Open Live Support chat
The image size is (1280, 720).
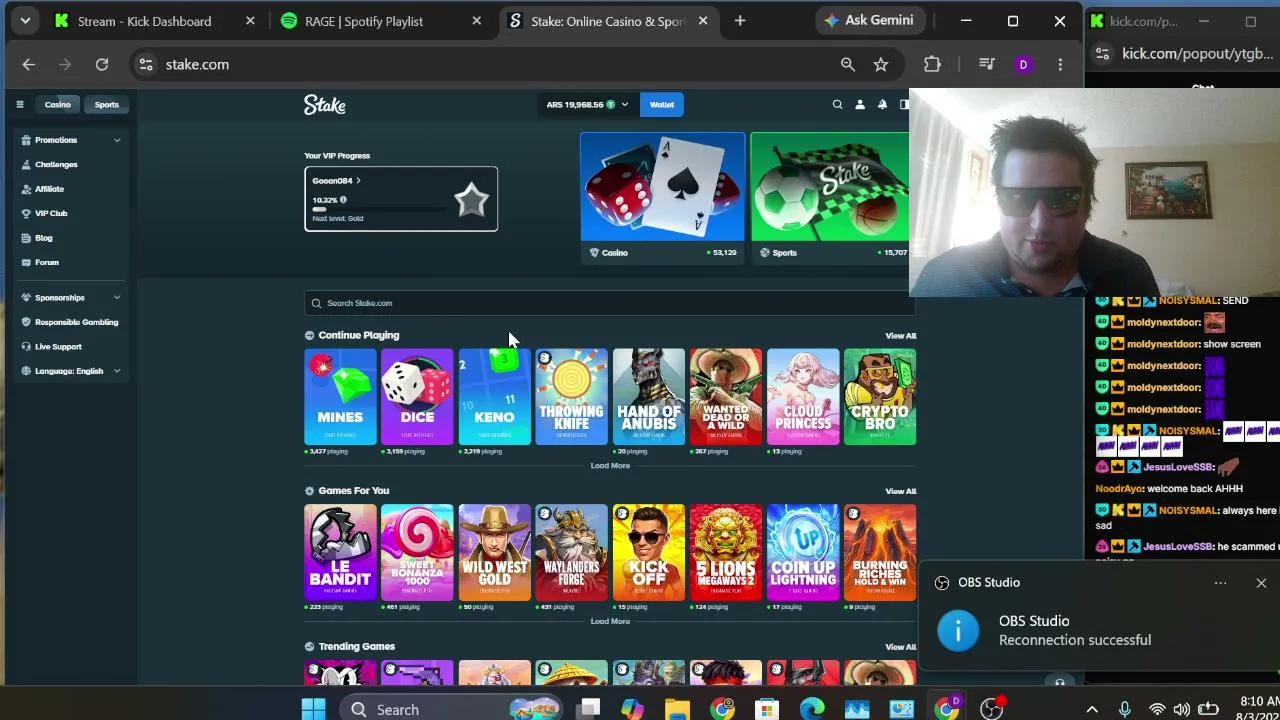[58, 346]
